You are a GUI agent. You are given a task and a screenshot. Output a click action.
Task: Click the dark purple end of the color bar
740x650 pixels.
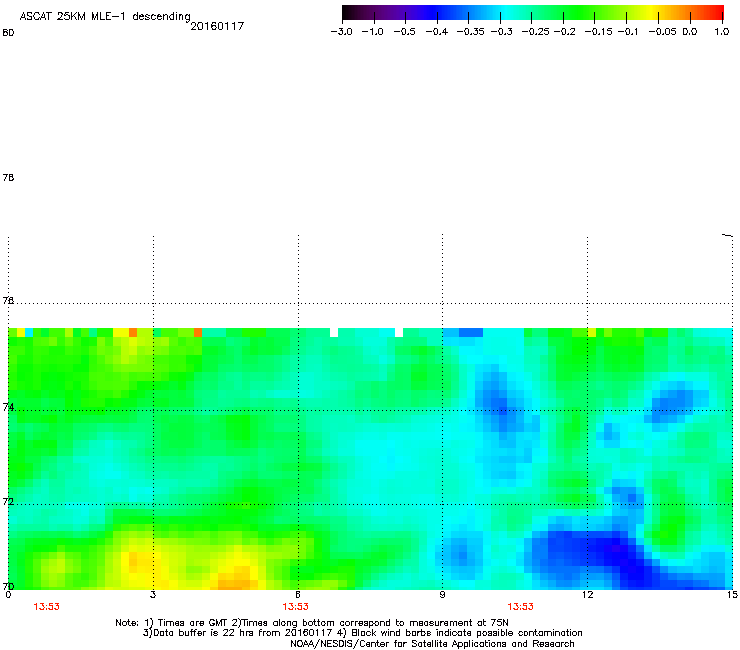(352, 13)
